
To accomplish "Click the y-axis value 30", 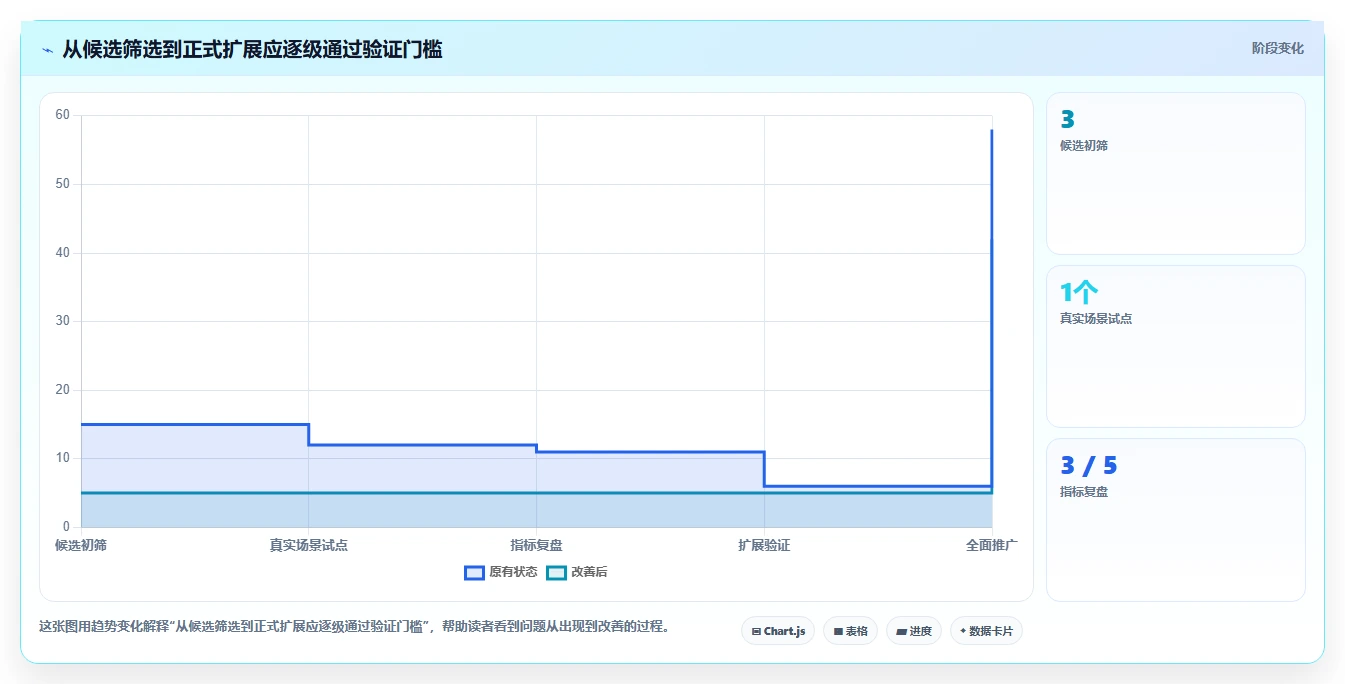I will coord(63,321).
